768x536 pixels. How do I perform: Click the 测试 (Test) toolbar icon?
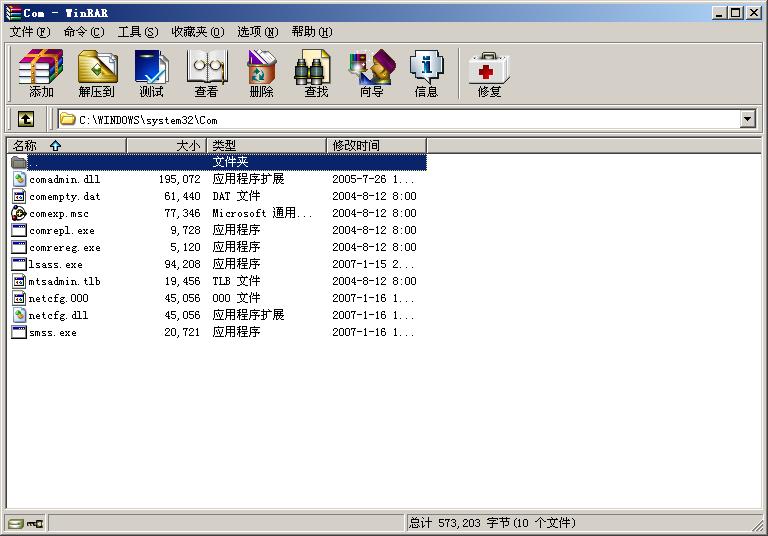[x=151, y=73]
